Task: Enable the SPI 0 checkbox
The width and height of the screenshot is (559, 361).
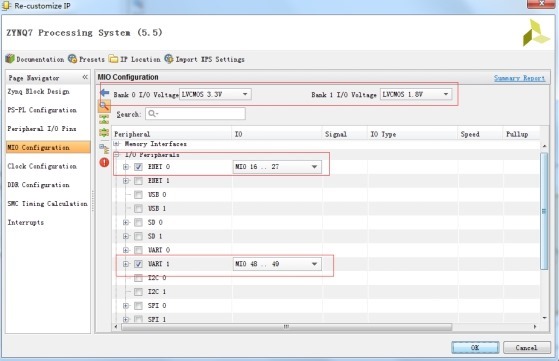Action: click(x=138, y=306)
